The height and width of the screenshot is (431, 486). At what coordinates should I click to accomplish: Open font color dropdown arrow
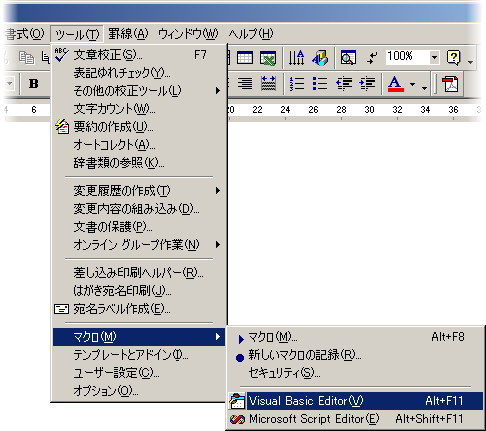tap(412, 84)
